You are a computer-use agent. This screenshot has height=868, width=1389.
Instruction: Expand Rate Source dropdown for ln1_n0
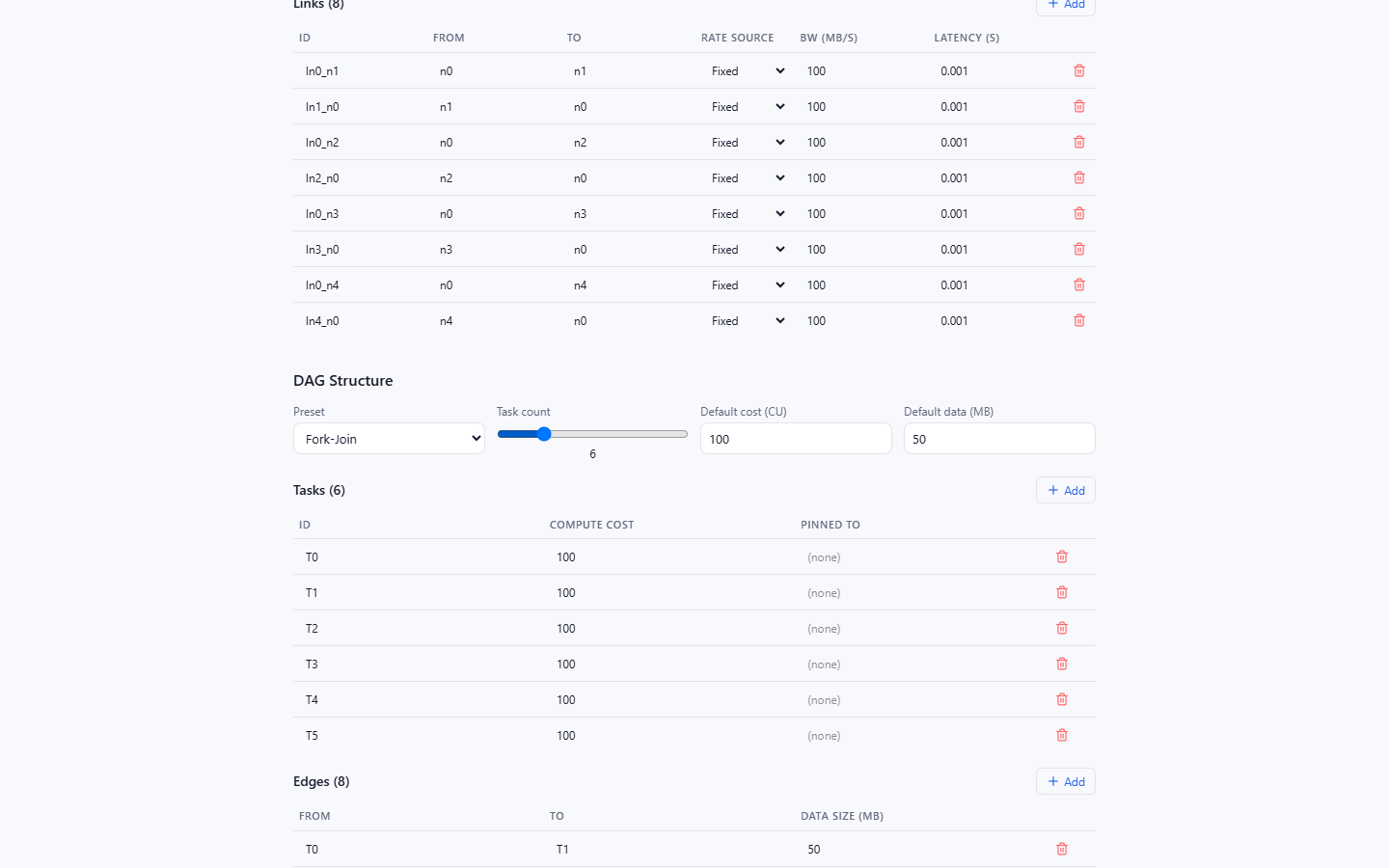(748, 106)
